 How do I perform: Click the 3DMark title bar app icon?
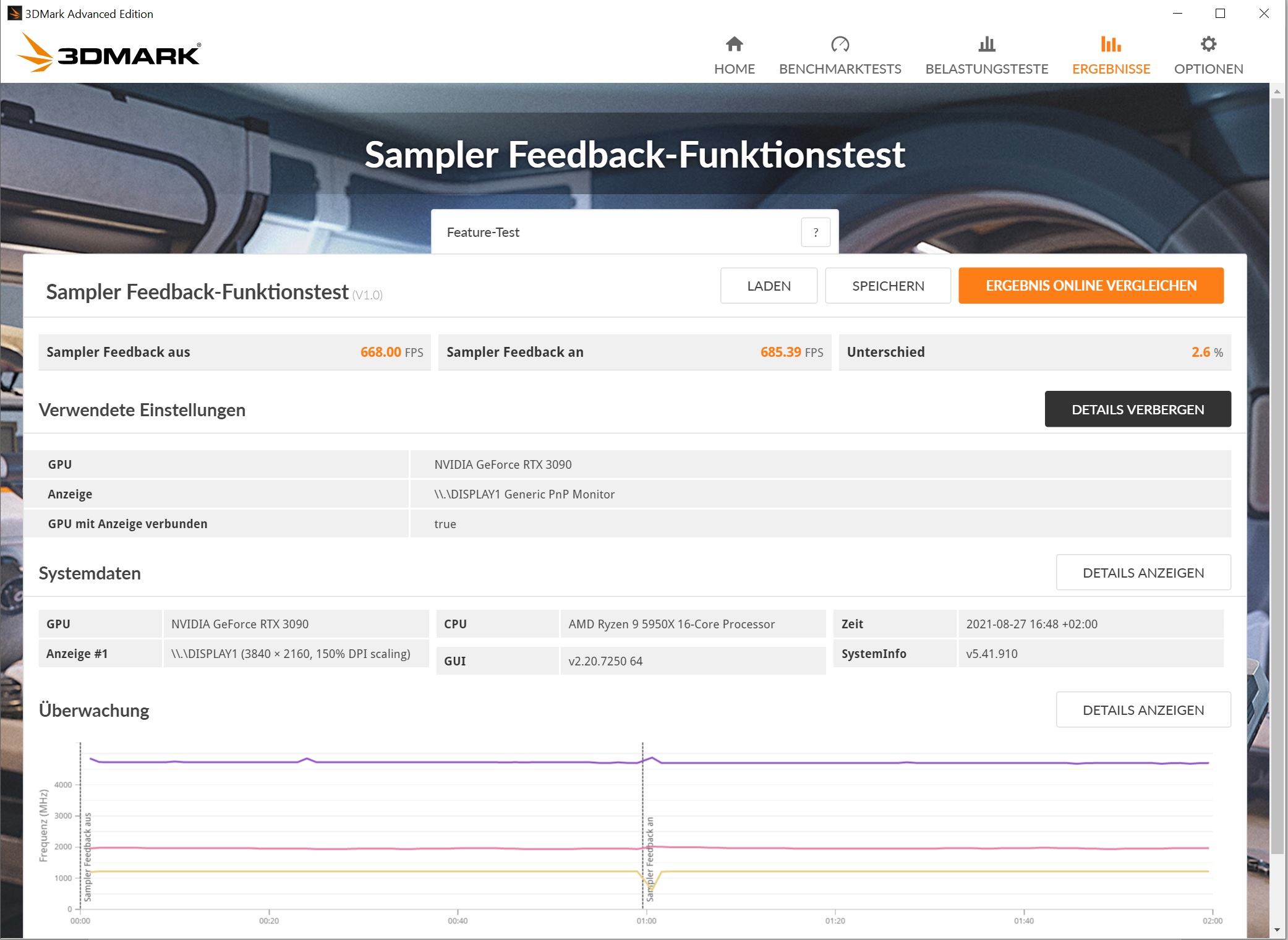(x=14, y=14)
